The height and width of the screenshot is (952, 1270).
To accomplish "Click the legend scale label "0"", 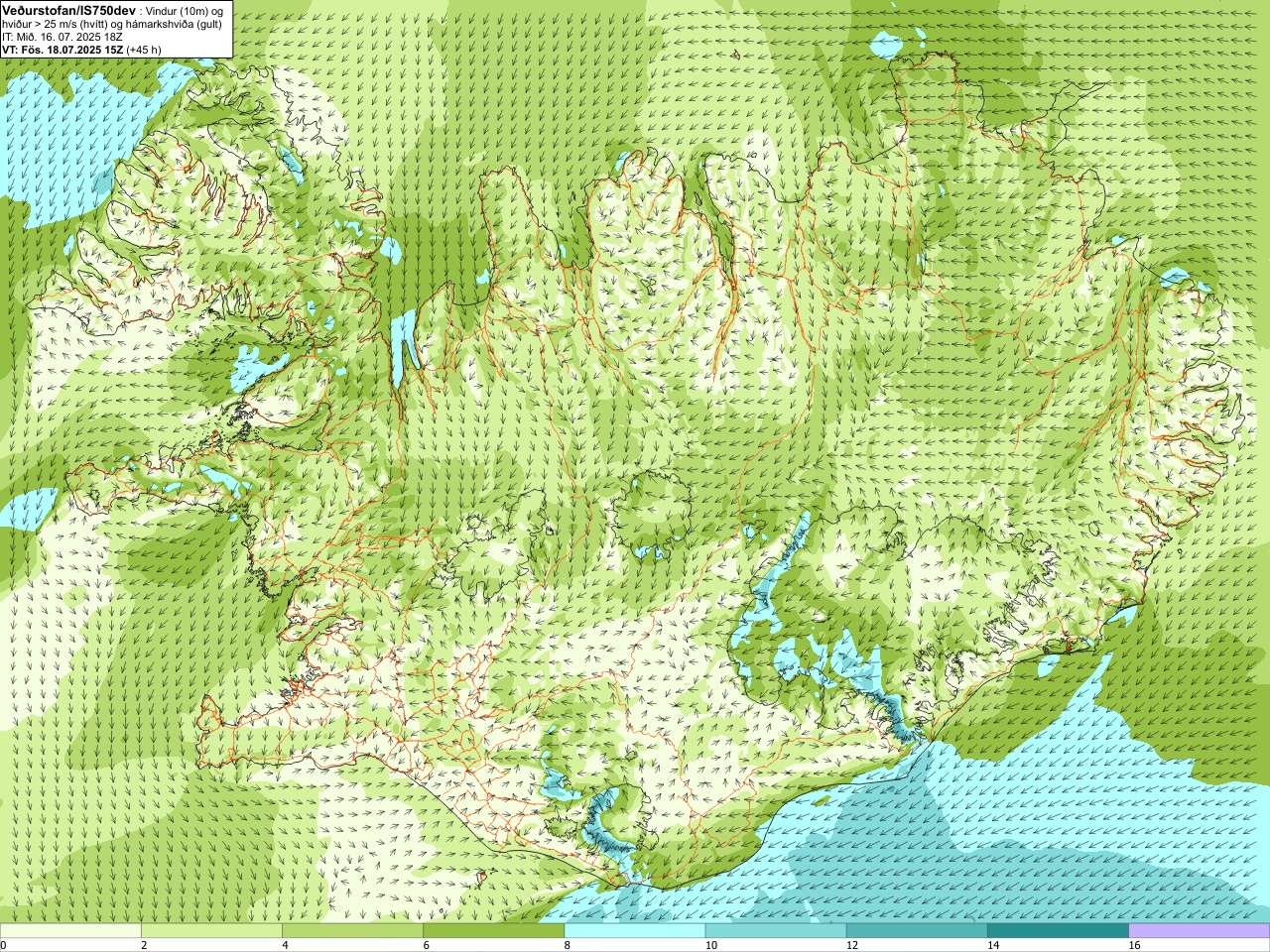I will tap(4, 945).
